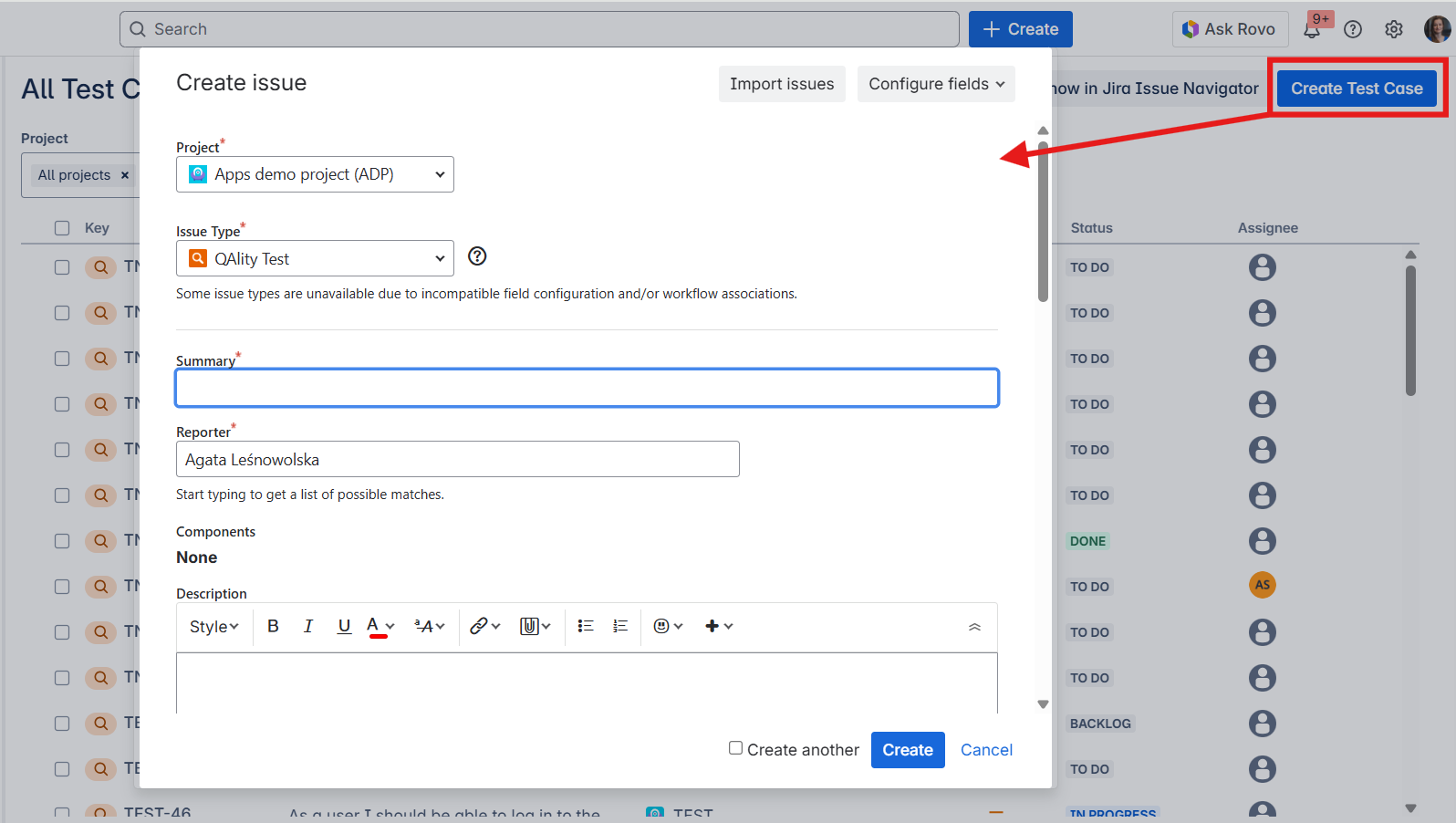Click the Status column header
The height and width of the screenshot is (823, 1456).
(1091, 228)
